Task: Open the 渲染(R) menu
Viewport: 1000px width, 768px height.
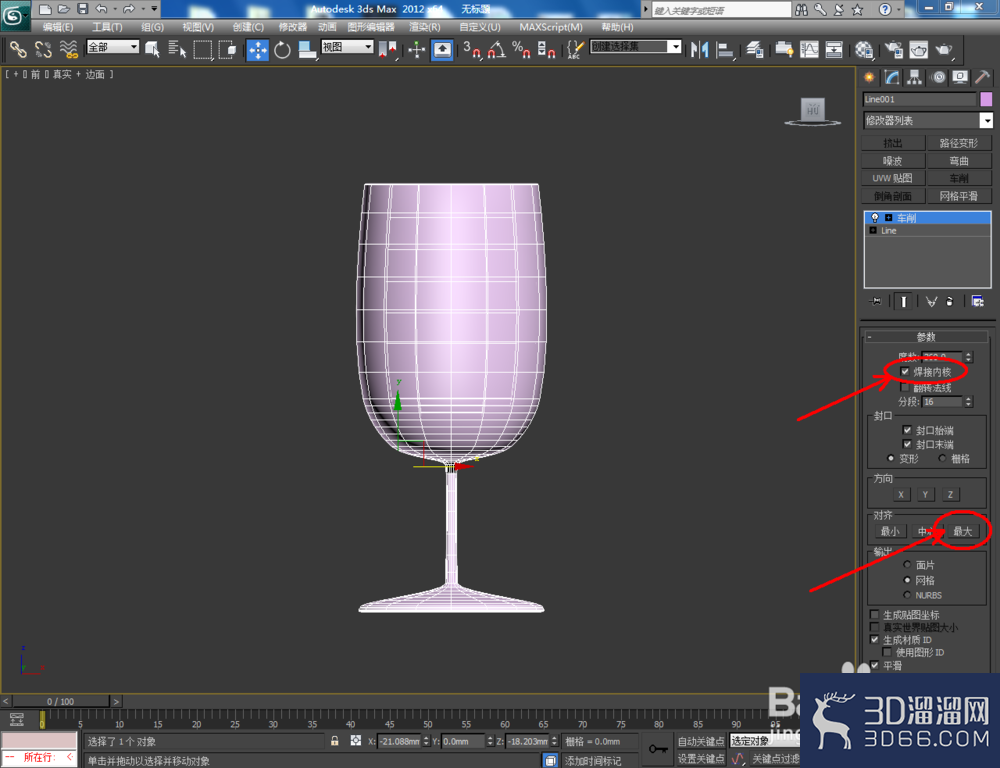Action: click(x=425, y=27)
